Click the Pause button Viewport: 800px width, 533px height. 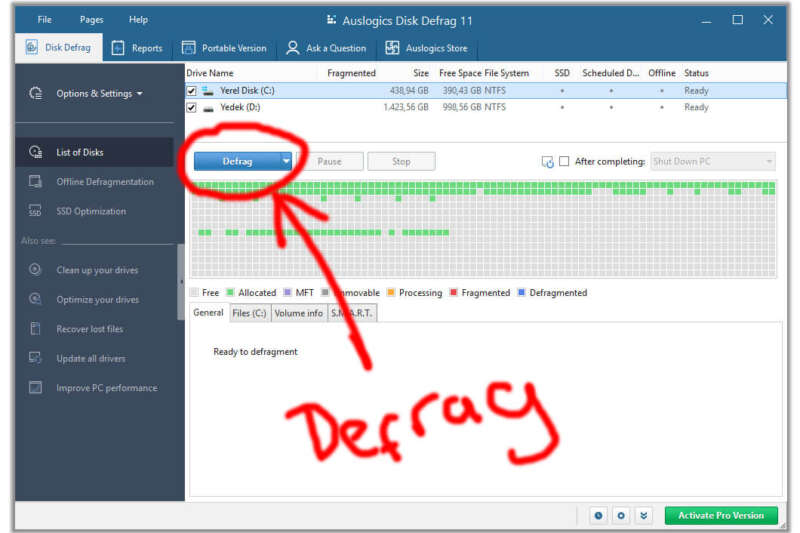click(330, 161)
